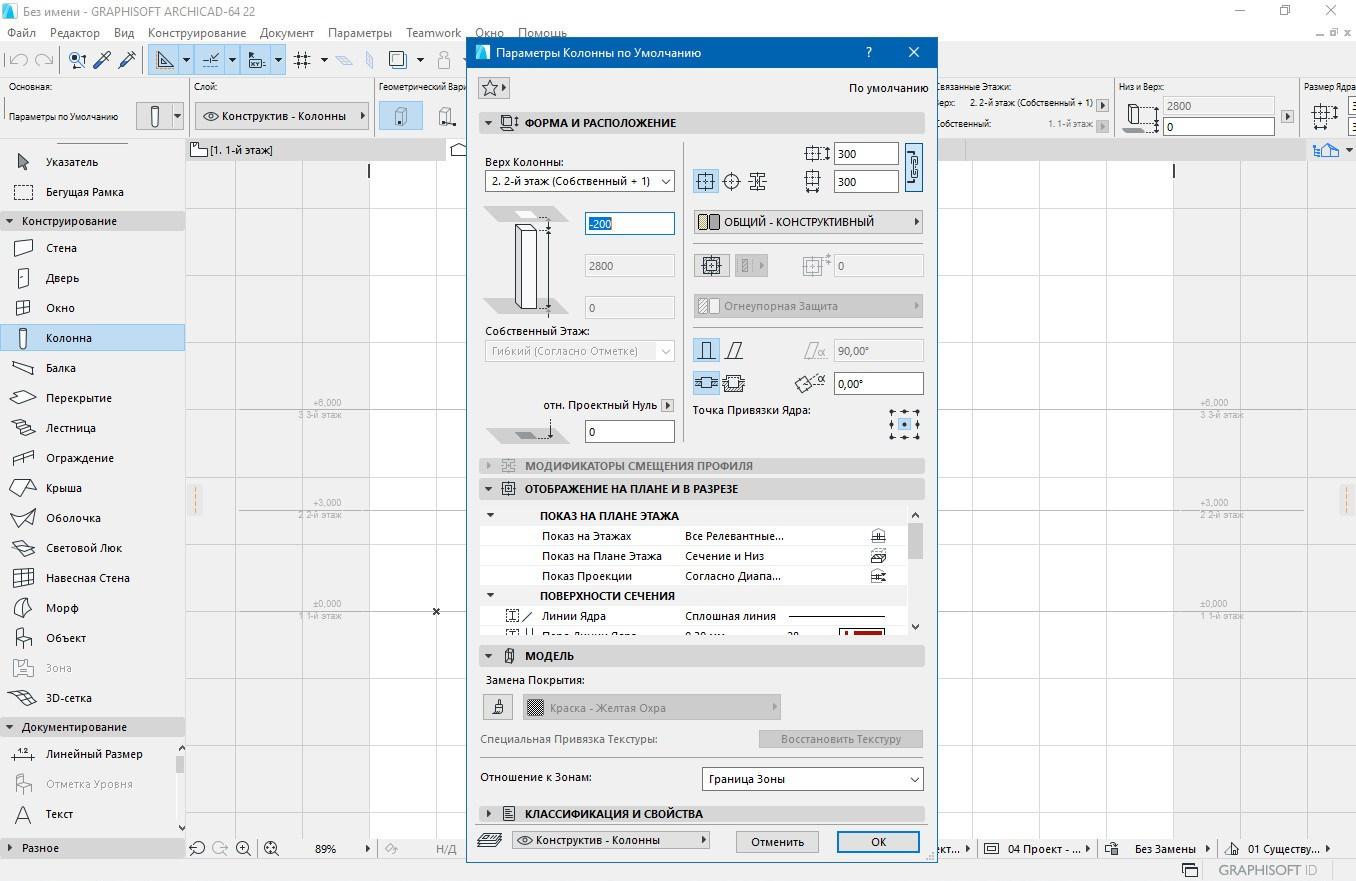Expand КЛАССИФИКАЦИЯ И СВОЙСТВА section
Image resolution: width=1356 pixels, height=881 pixels.
489,814
